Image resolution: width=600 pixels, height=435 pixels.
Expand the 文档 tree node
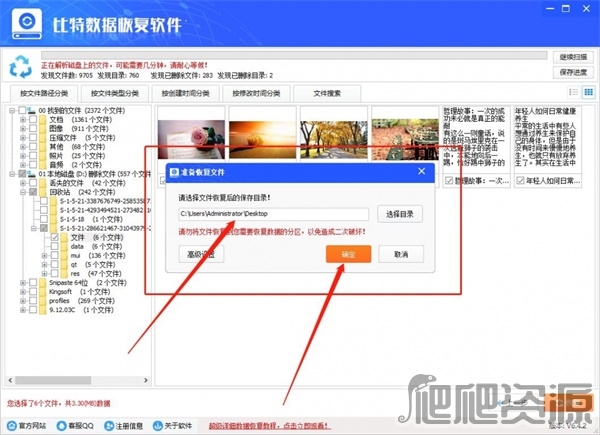click(x=23, y=120)
